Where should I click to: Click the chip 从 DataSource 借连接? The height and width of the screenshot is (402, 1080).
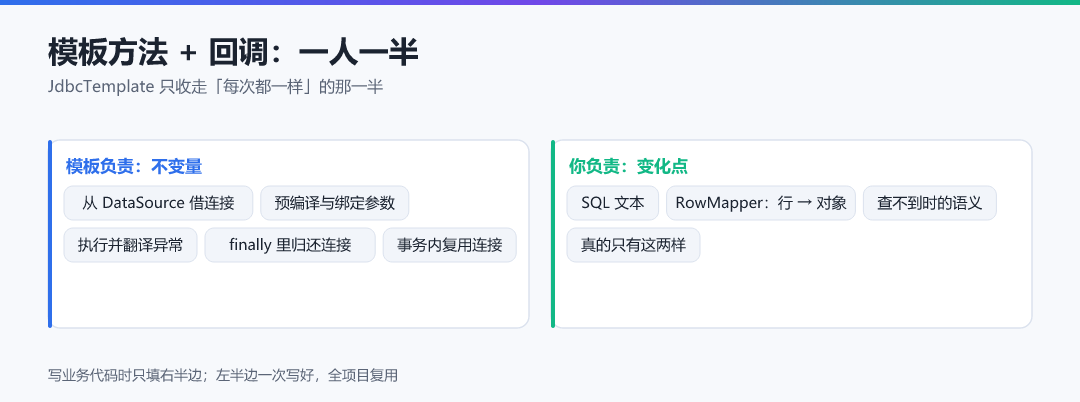[x=158, y=203]
